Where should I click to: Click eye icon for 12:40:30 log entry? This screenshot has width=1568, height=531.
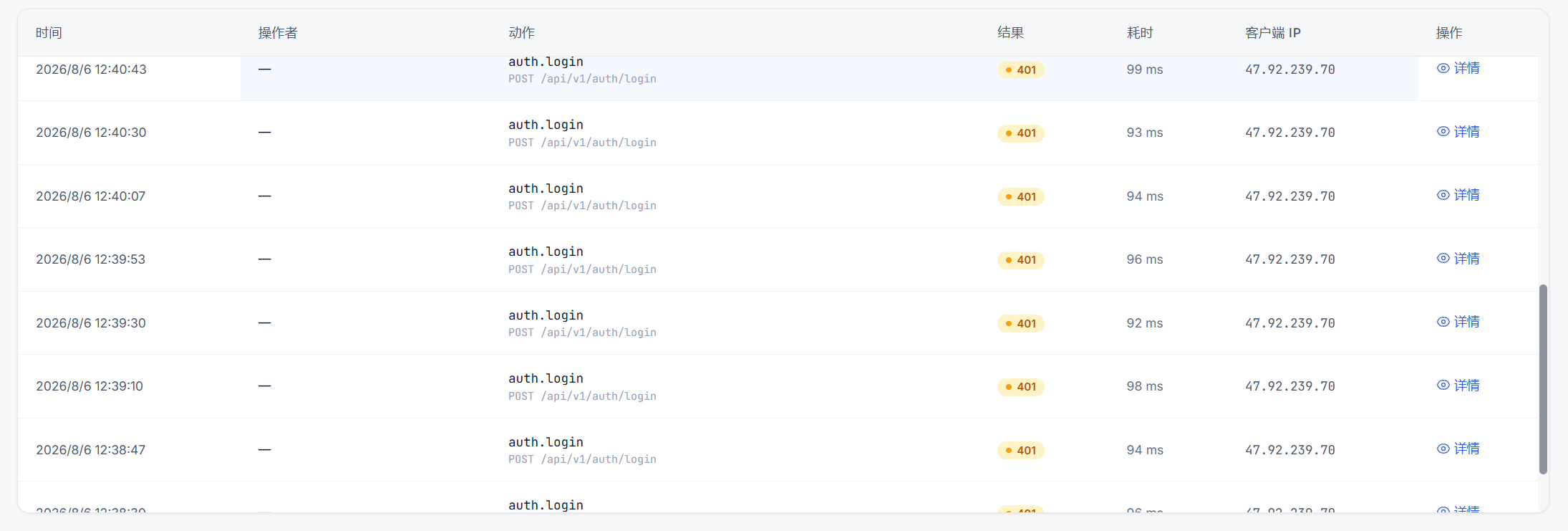(1443, 132)
